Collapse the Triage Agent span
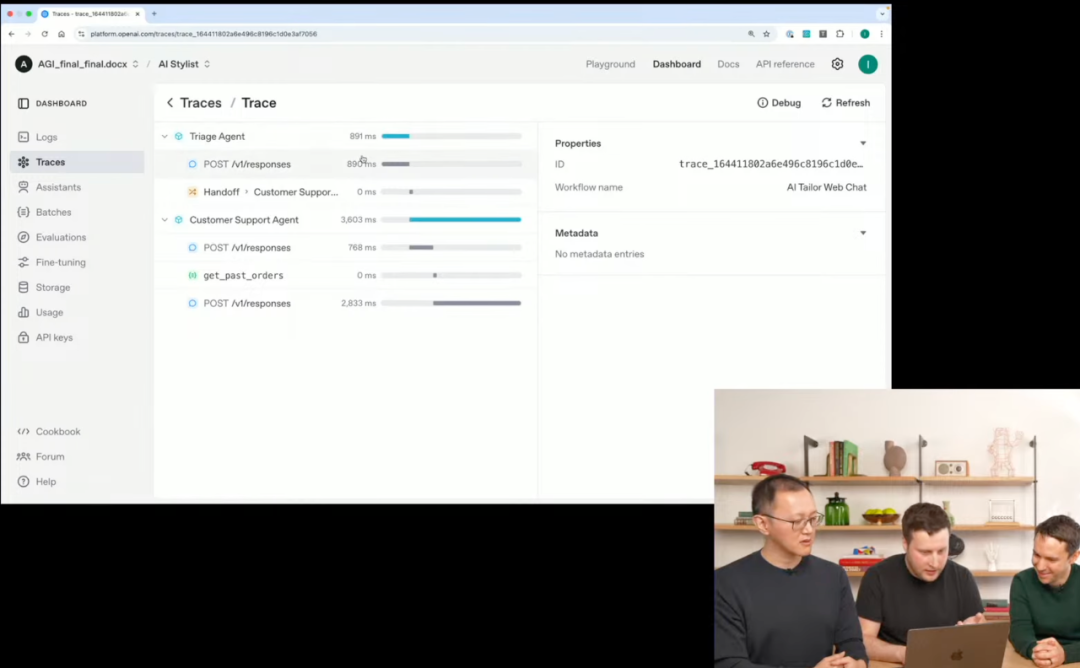Viewport: 1080px width, 668px height. pos(165,136)
